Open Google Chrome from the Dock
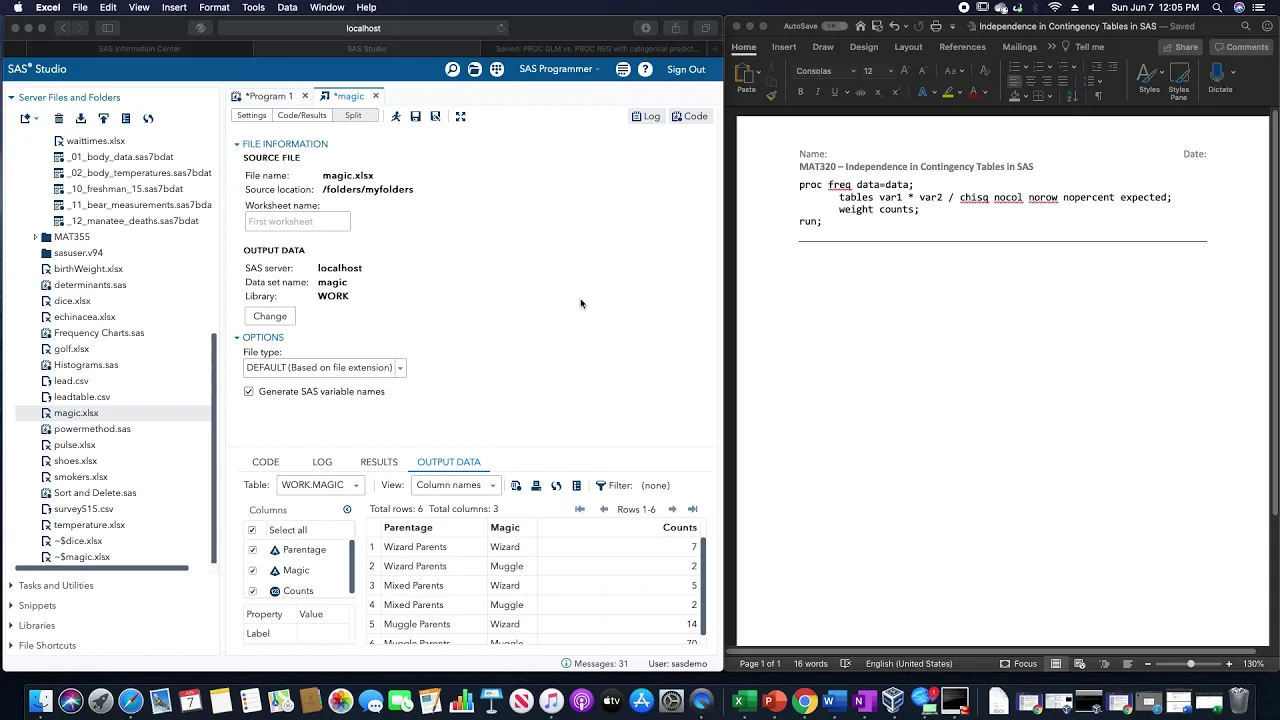 (x=804, y=701)
